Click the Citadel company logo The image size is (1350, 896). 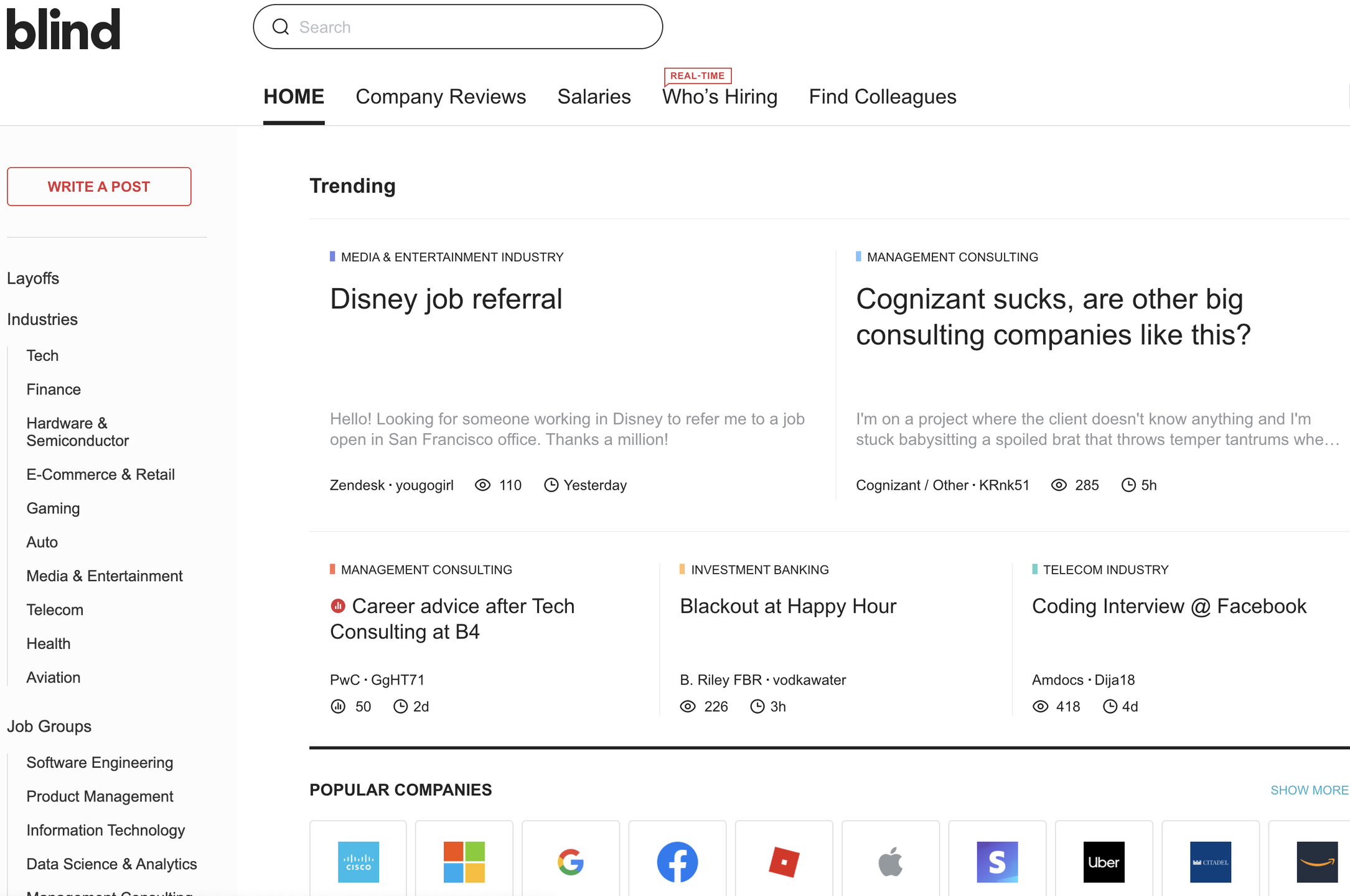pos(1210,861)
